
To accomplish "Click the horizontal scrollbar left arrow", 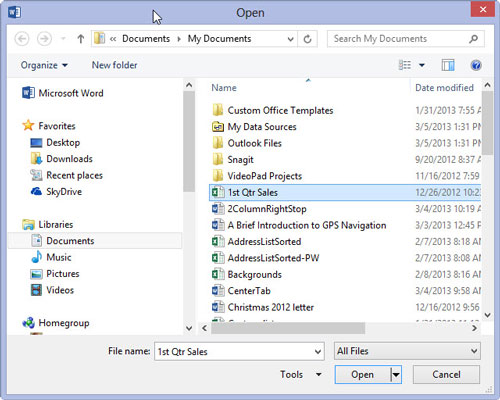I will 204,328.
